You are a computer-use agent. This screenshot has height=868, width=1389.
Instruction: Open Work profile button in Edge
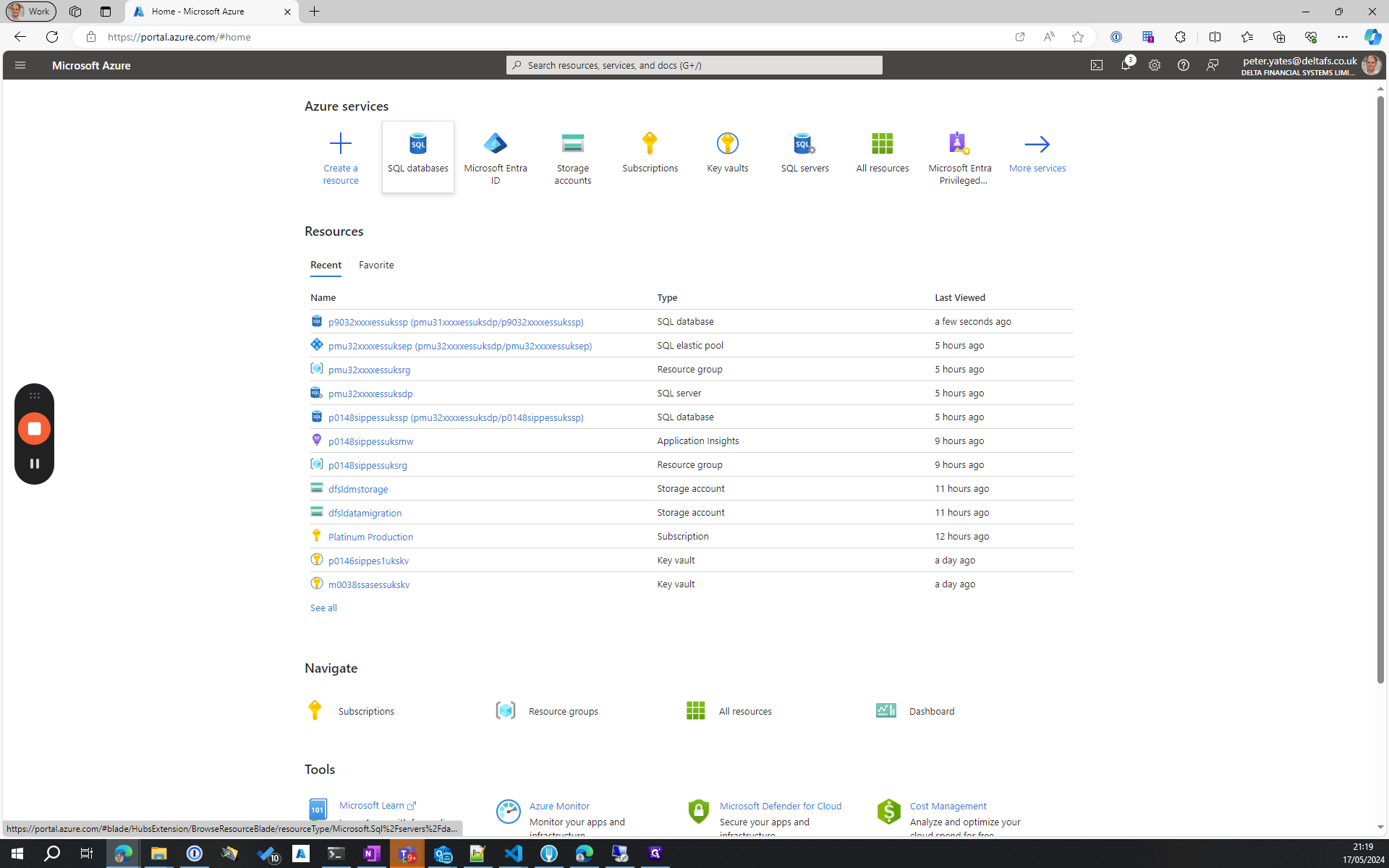(31, 12)
